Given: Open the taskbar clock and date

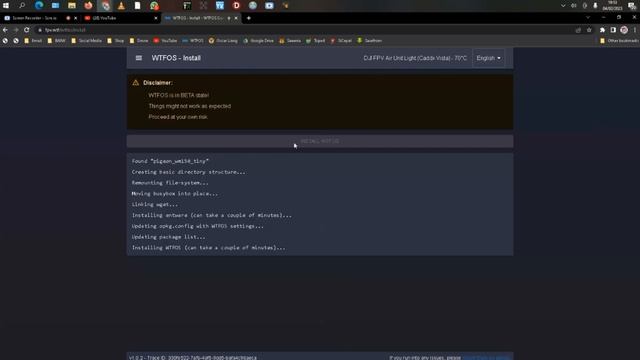Looking at the screenshot, I should click(612, 6).
